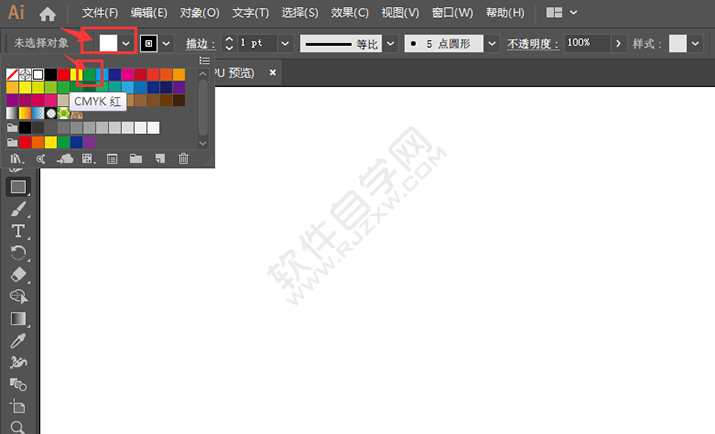715x434 pixels.
Task: Pick the black-to-white gradient swatch
Action: coord(12,113)
